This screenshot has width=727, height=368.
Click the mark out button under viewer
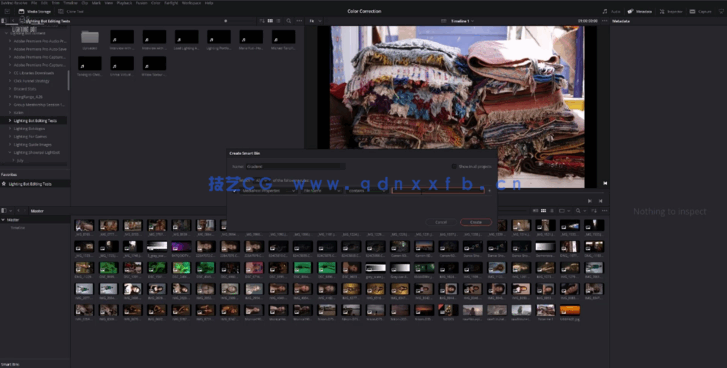(x=600, y=201)
